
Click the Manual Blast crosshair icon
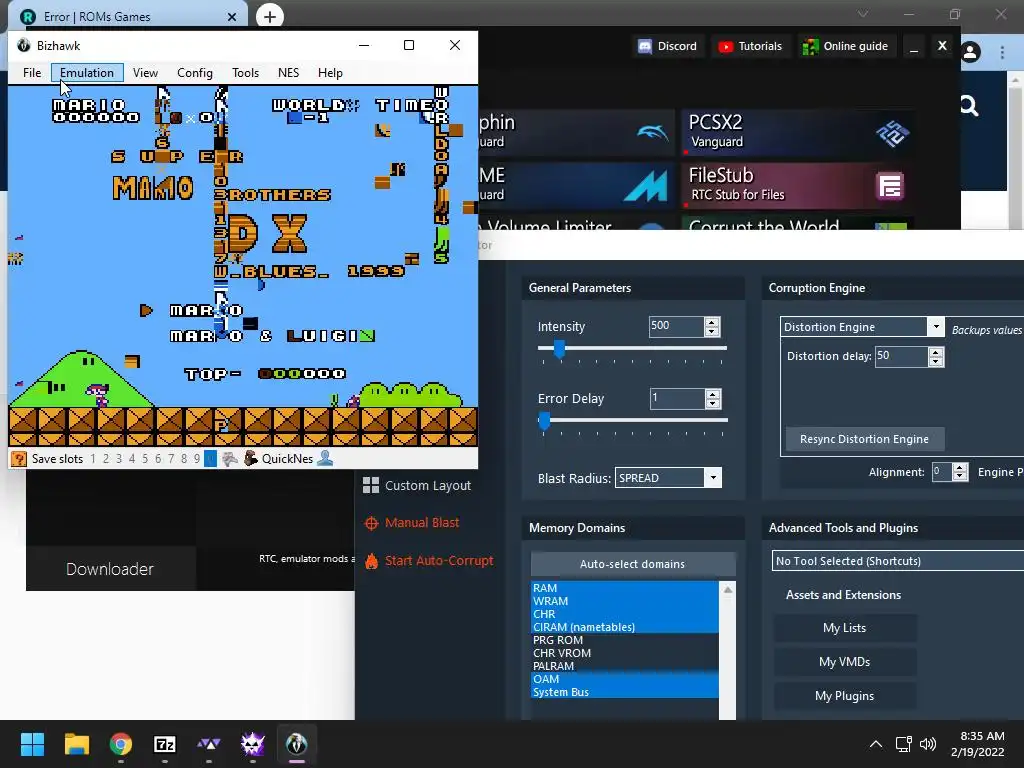[371, 523]
